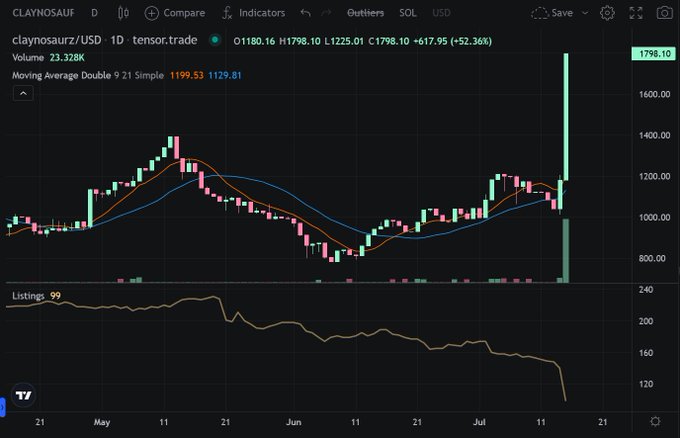Click the 1798.10 current price label
This screenshot has height=438, width=680.
click(x=654, y=54)
